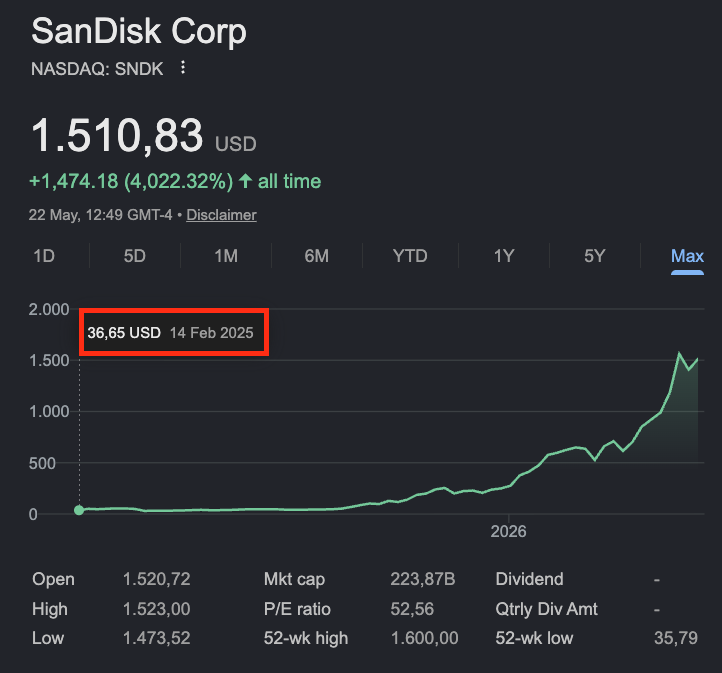
Task: Switch chart to 1D range
Action: click(44, 256)
